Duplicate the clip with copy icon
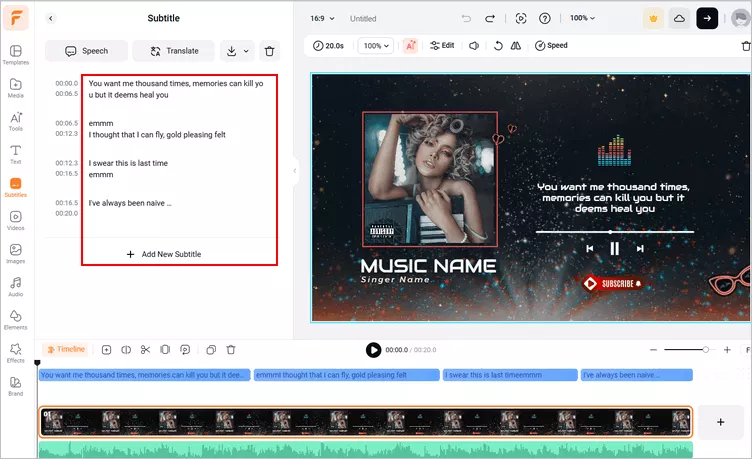The width and height of the screenshot is (752, 459). click(211, 350)
